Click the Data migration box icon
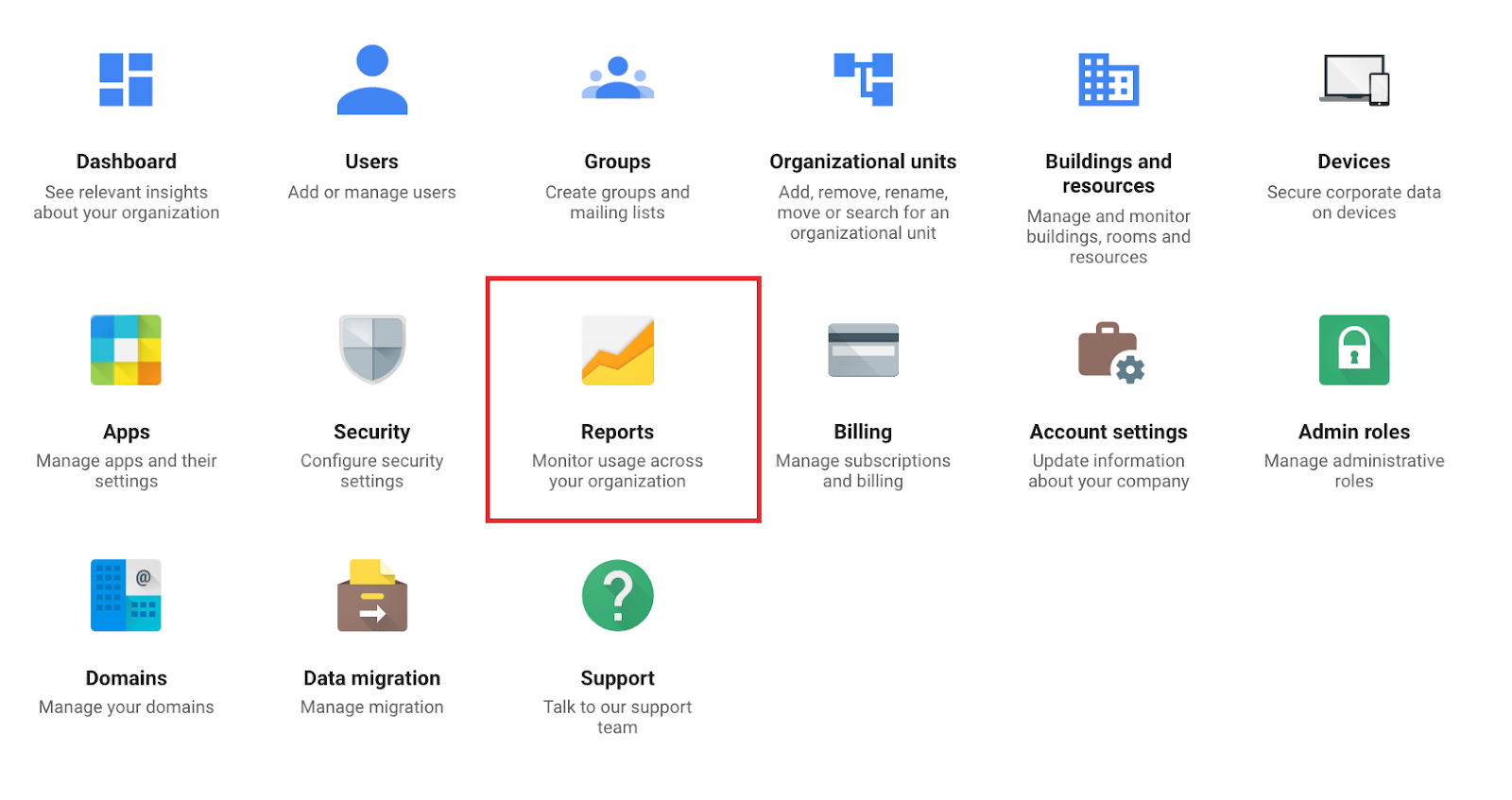Screen dimensions: 1512x800 pyautogui.click(x=372, y=595)
